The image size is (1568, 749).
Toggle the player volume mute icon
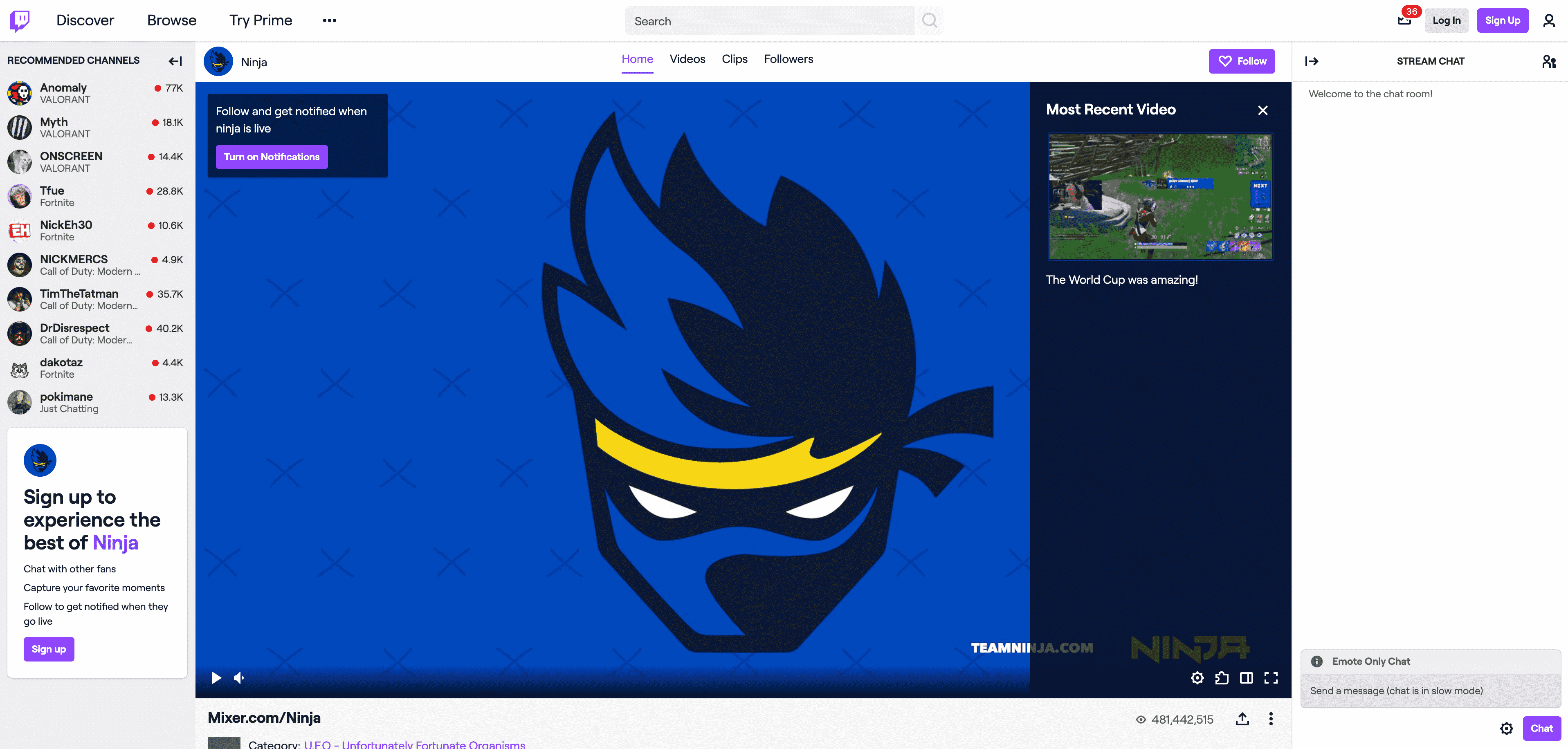pos(239,678)
